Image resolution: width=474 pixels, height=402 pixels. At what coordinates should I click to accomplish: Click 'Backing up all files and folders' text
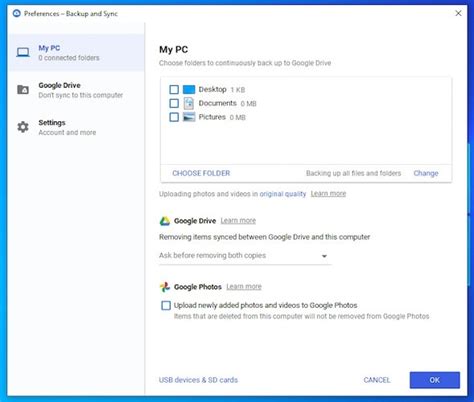353,173
